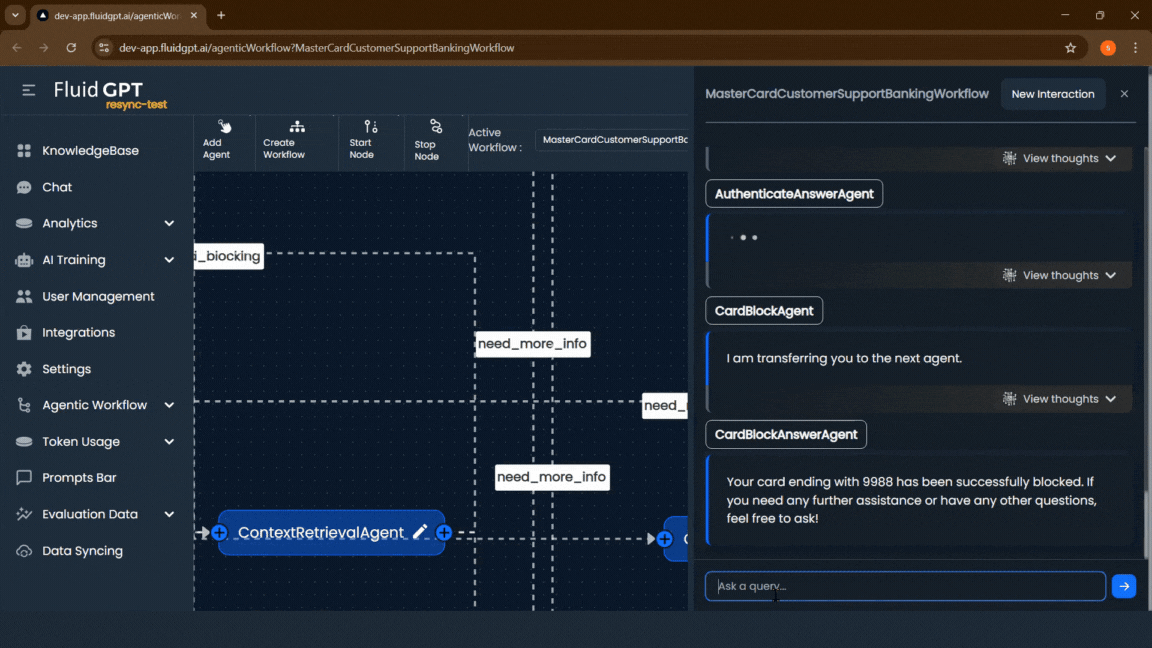This screenshot has height=648, width=1152.
Task: Click the Evaluation Data icon
Action: point(24,514)
